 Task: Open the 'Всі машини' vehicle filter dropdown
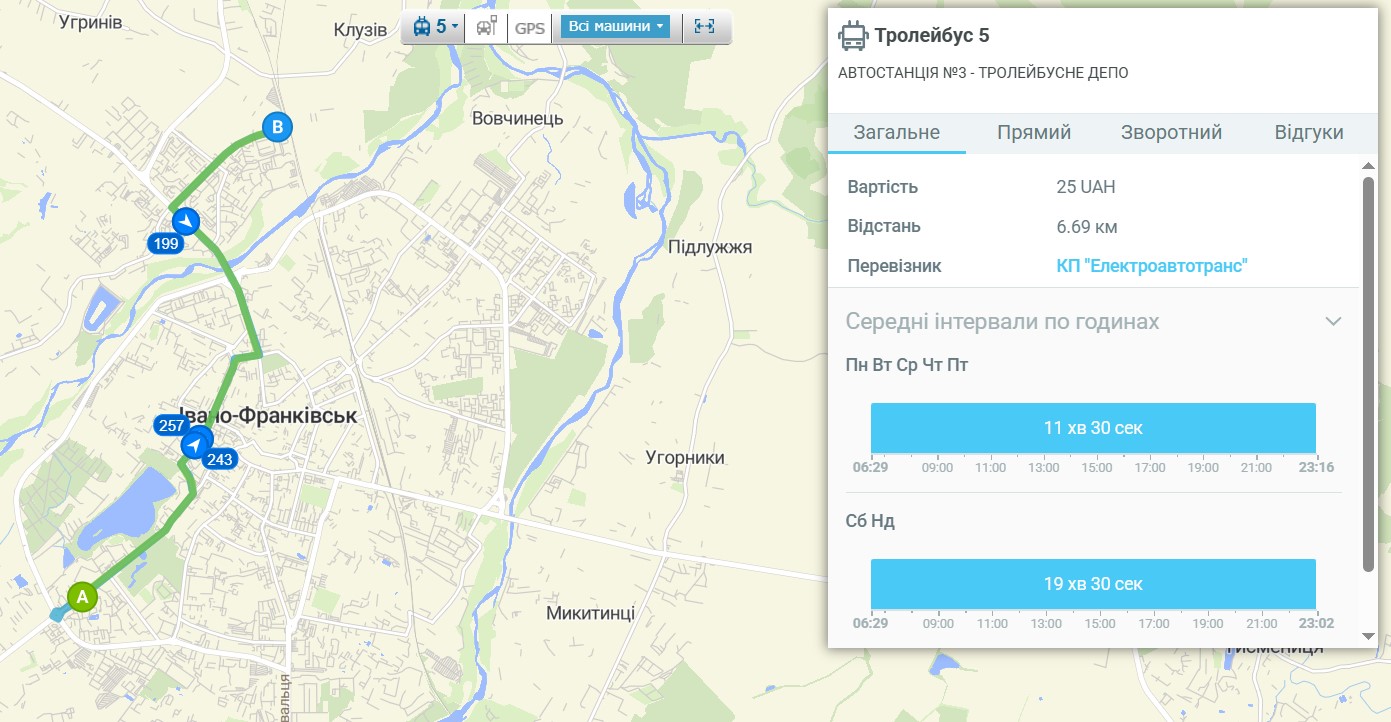tap(615, 26)
